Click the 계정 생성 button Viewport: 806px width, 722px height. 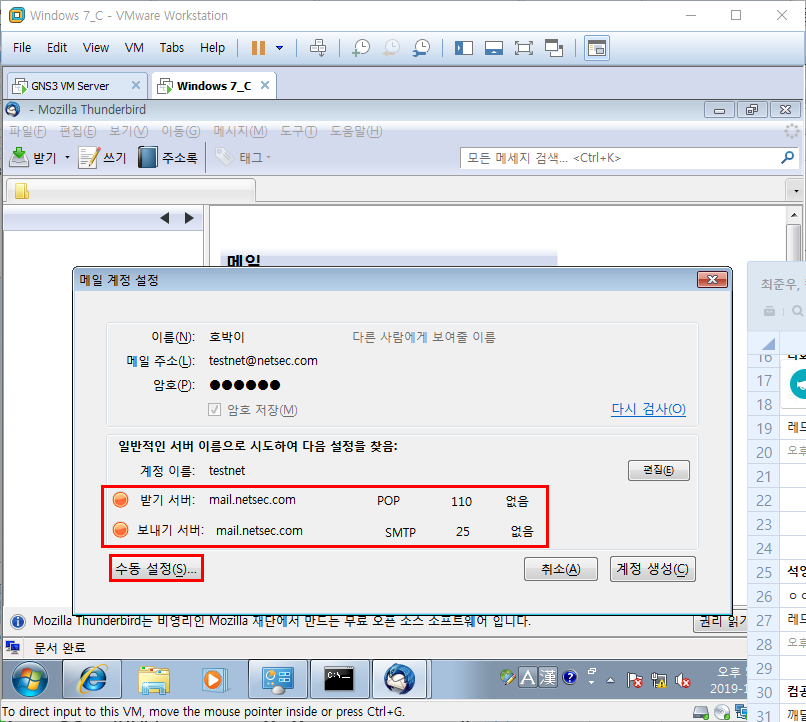click(653, 569)
